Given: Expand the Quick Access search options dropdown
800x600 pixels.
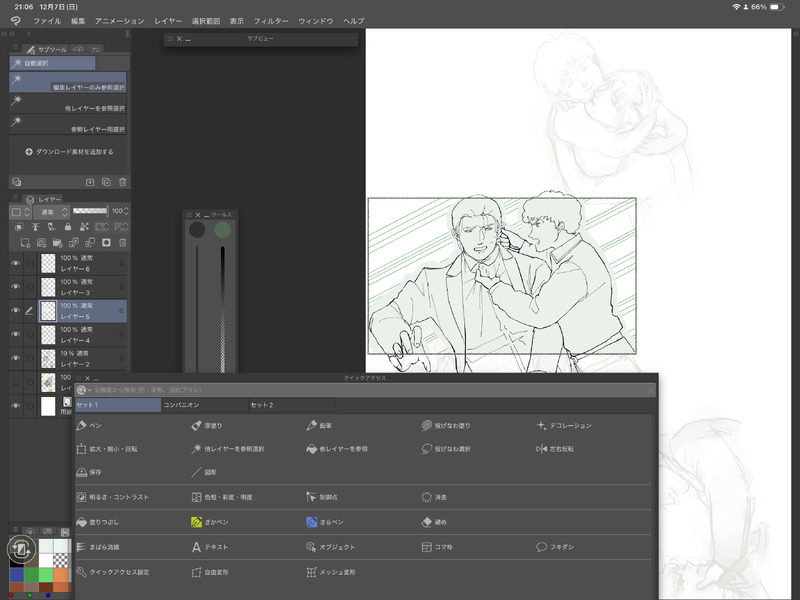Looking at the screenshot, I should point(83,389).
